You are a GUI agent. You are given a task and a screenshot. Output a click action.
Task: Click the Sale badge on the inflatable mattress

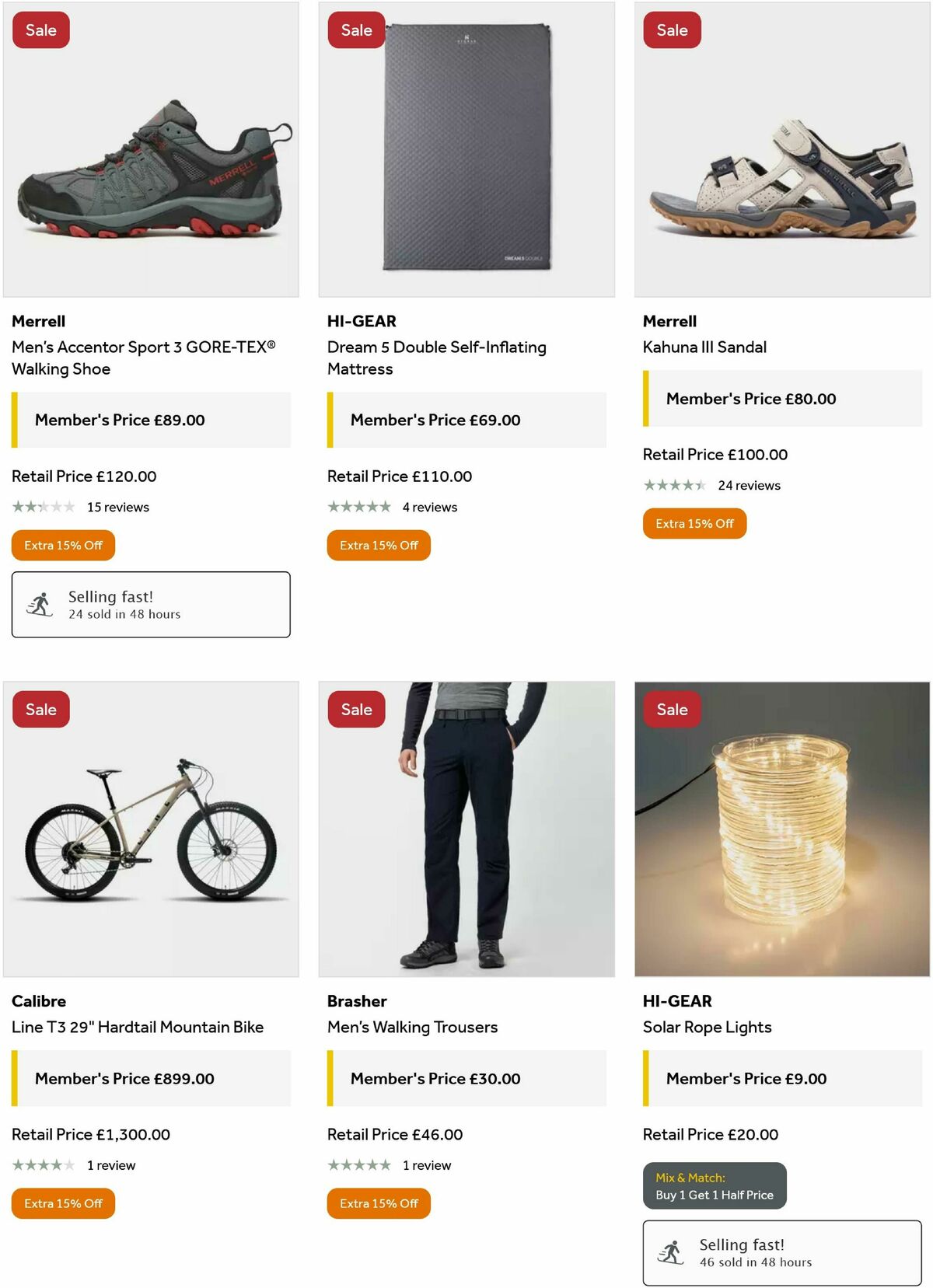point(355,30)
